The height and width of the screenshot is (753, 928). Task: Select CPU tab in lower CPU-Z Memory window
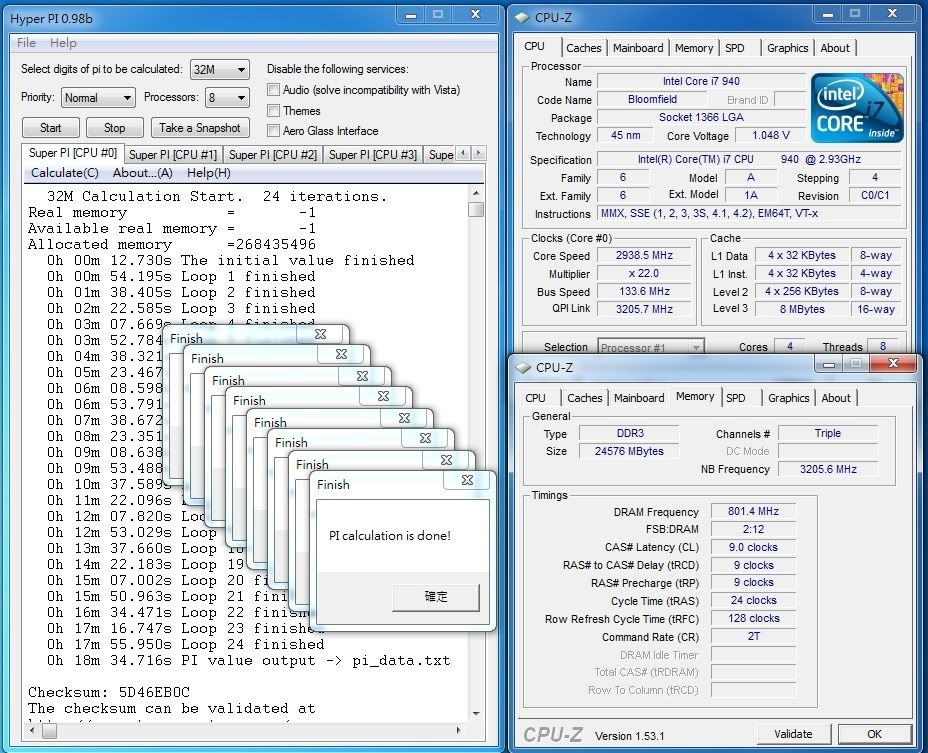click(x=536, y=398)
